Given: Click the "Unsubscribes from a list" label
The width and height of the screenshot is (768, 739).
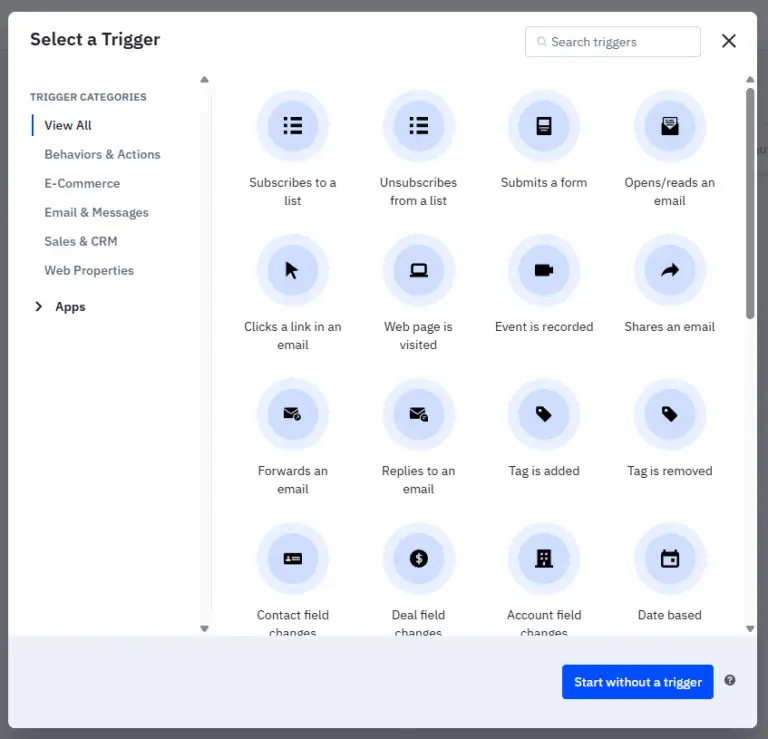Looking at the screenshot, I should coord(418,191).
